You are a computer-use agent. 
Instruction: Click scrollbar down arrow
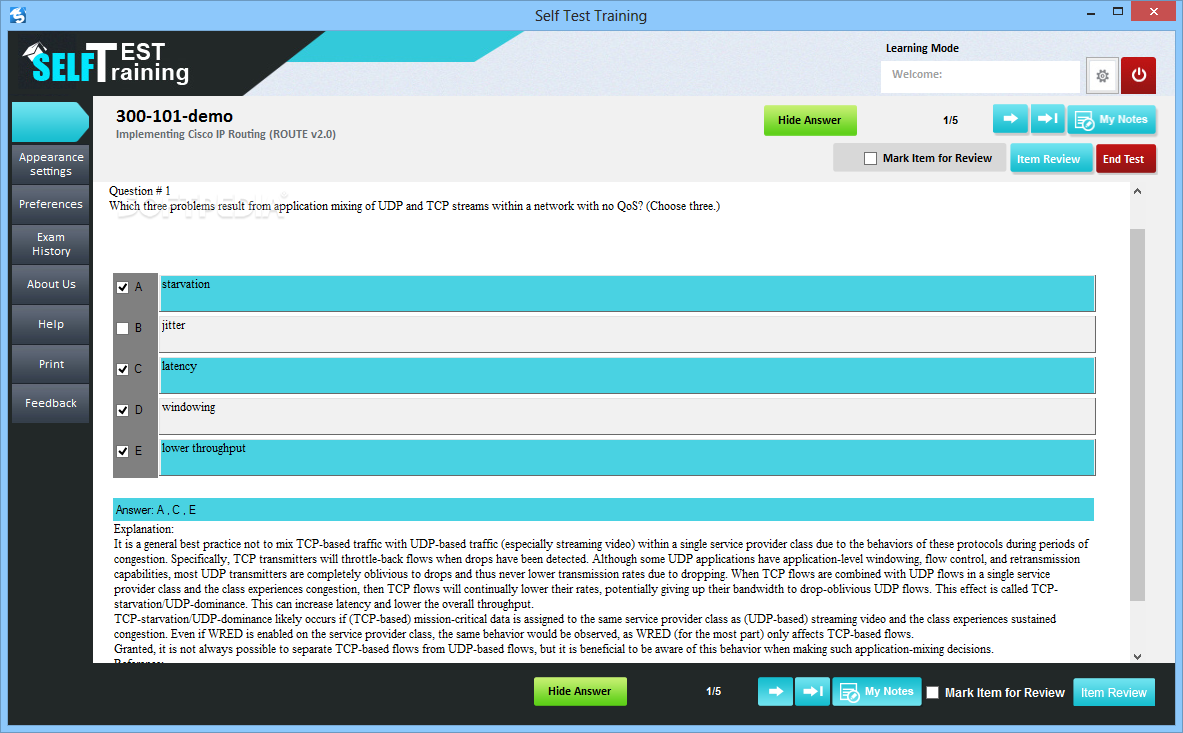[x=1137, y=656]
